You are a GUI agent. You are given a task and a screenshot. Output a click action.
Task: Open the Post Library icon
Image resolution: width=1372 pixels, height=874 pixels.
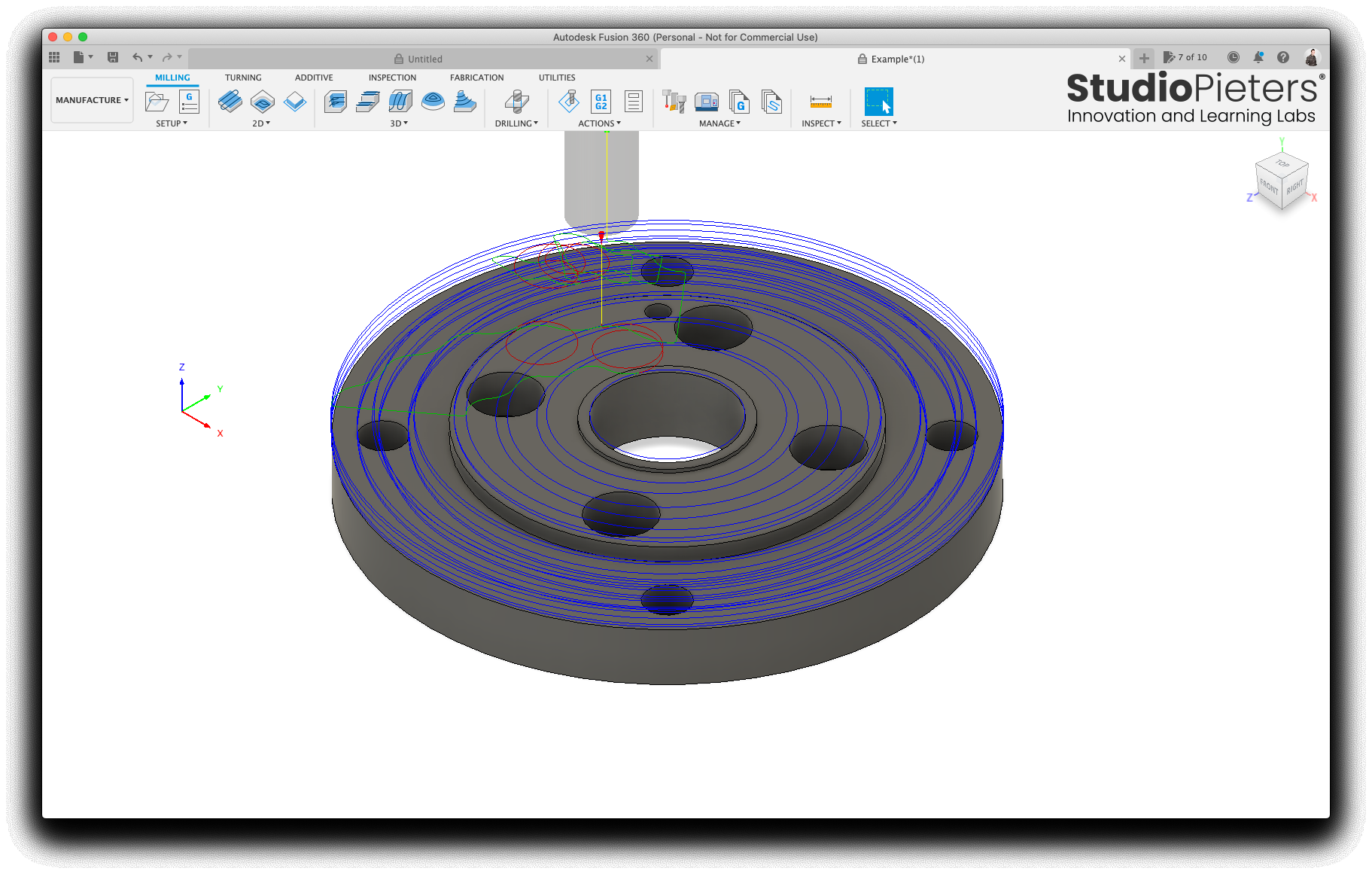(739, 101)
